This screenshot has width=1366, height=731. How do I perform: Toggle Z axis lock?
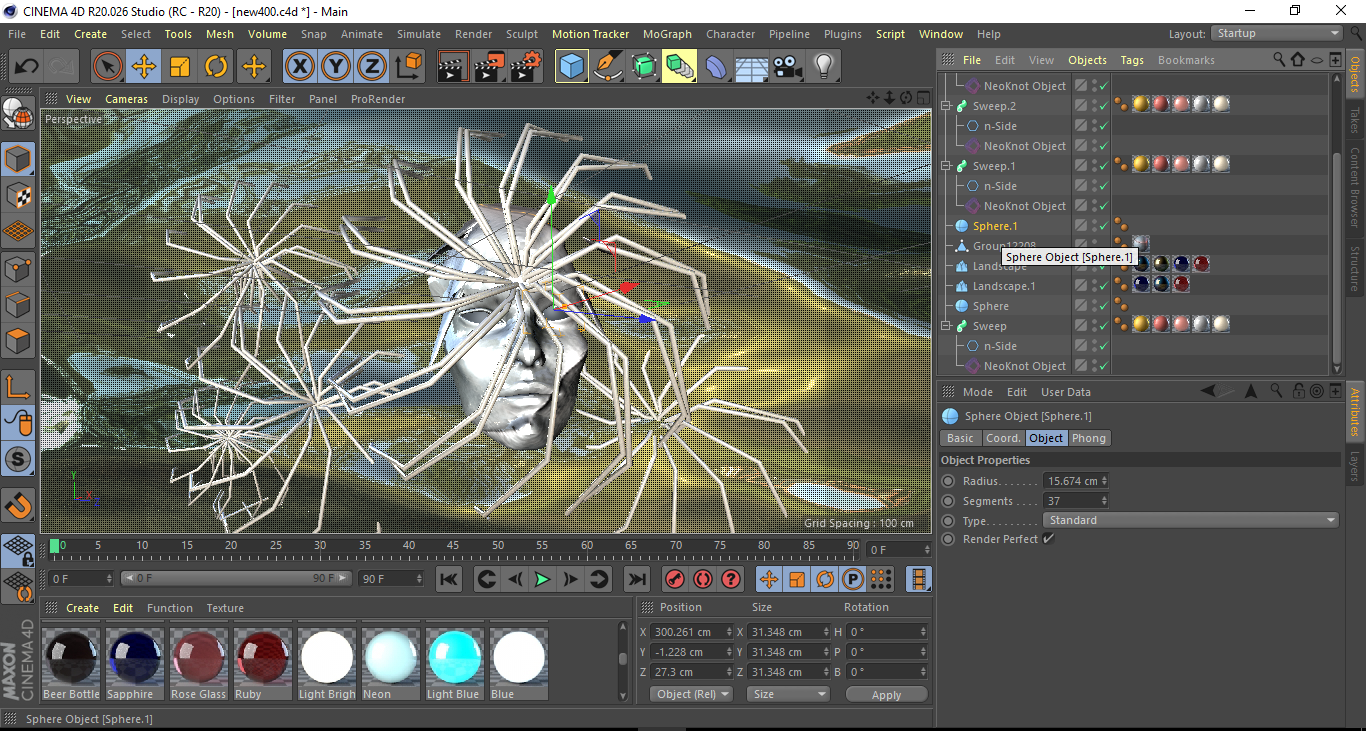(x=372, y=67)
